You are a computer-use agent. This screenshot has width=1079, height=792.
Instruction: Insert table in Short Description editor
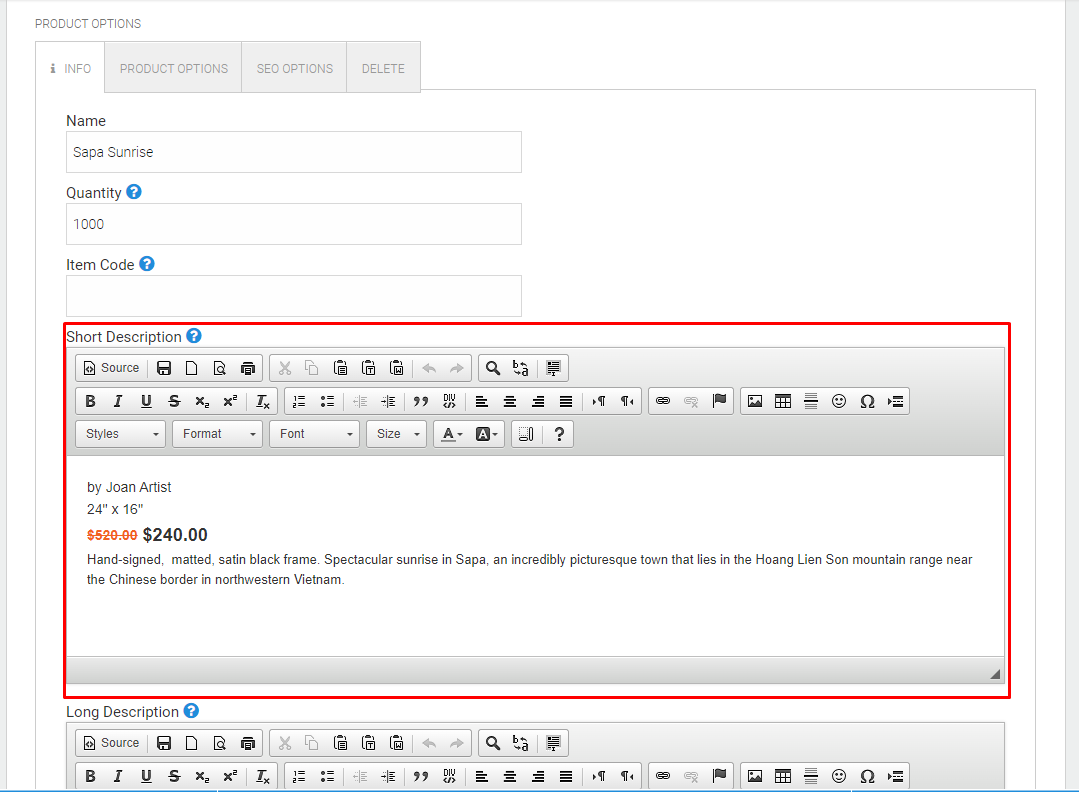point(783,401)
